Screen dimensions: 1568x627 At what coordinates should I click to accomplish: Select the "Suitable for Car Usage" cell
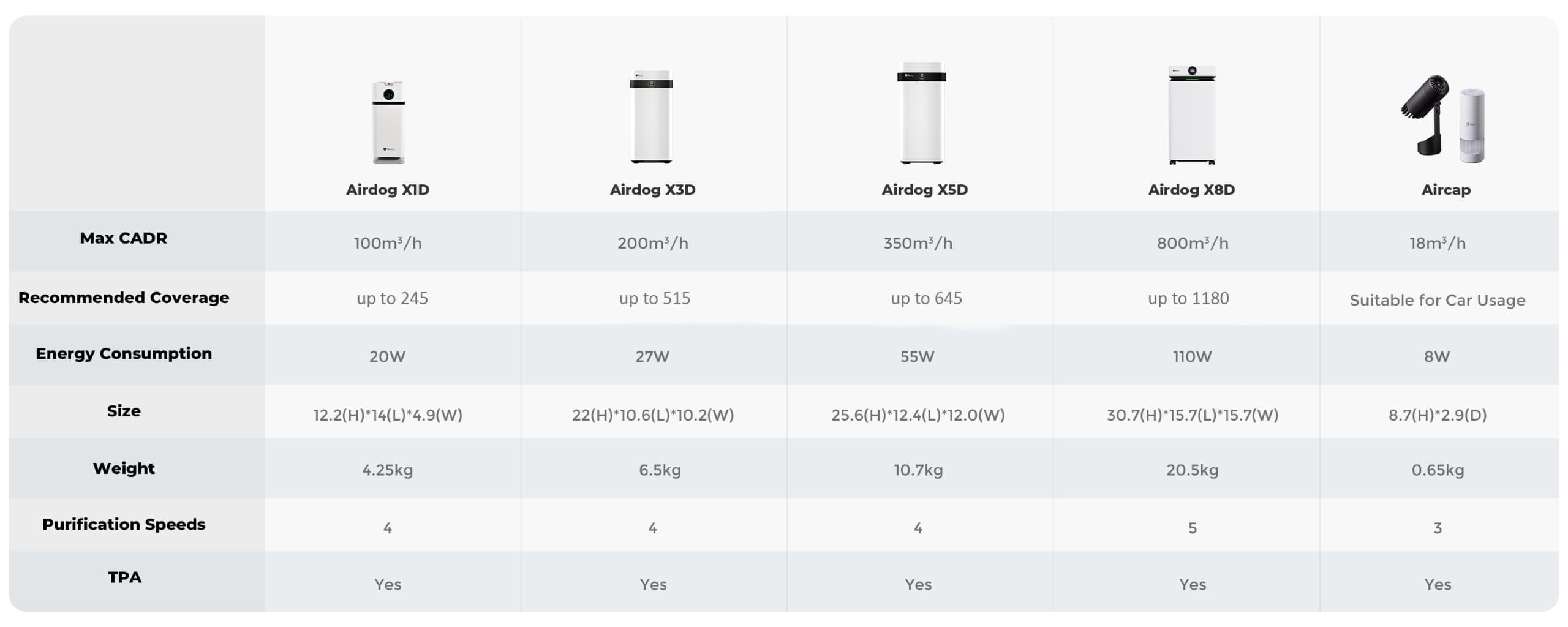[x=1437, y=300]
